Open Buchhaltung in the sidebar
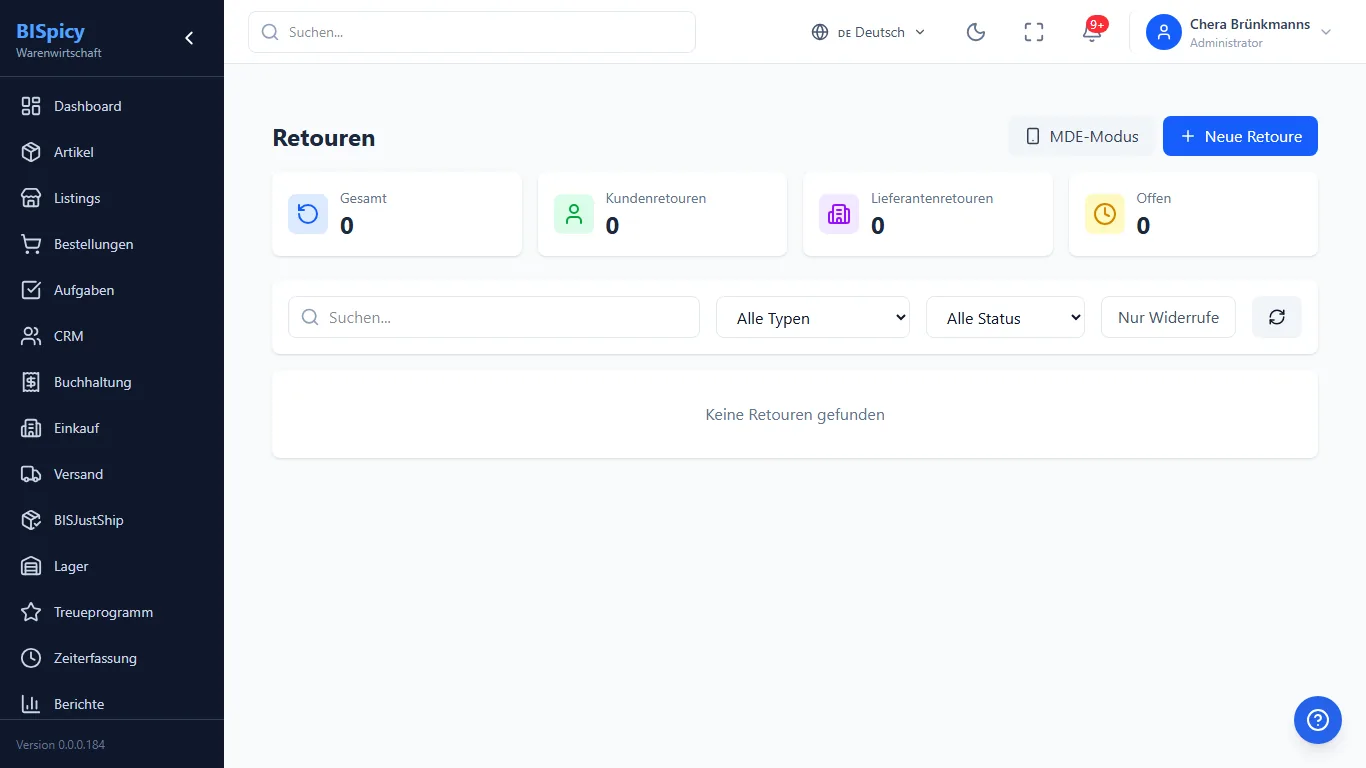The image size is (1366, 768). coord(112,382)
